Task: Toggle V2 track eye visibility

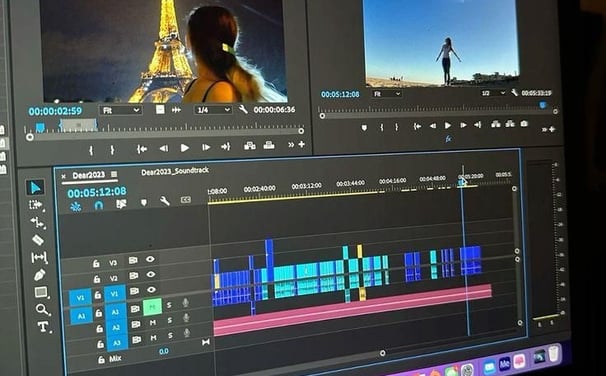Action: point(151,274)
